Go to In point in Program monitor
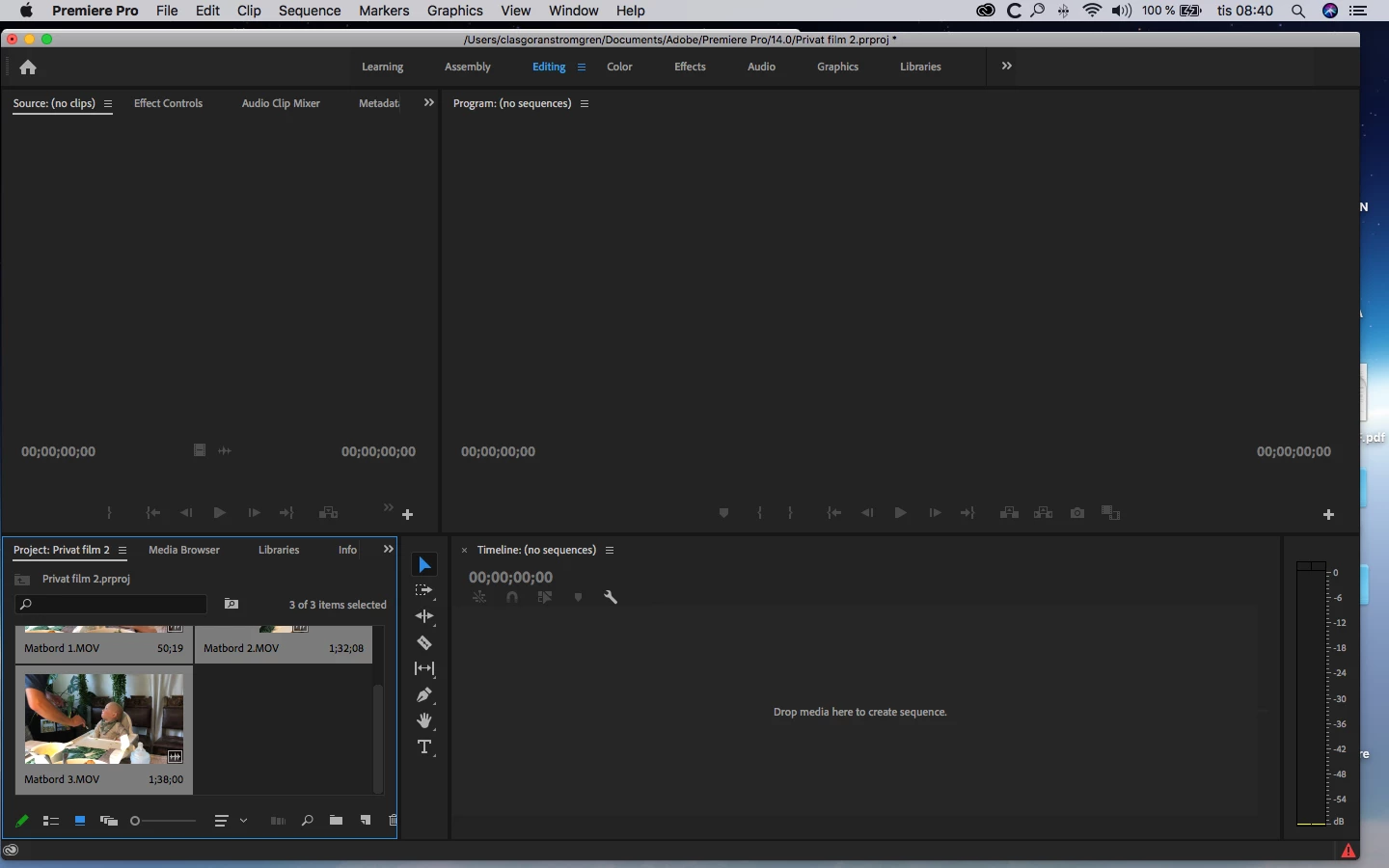The height and width of the screenshot is (868, 1389). [x=834, y=513]
